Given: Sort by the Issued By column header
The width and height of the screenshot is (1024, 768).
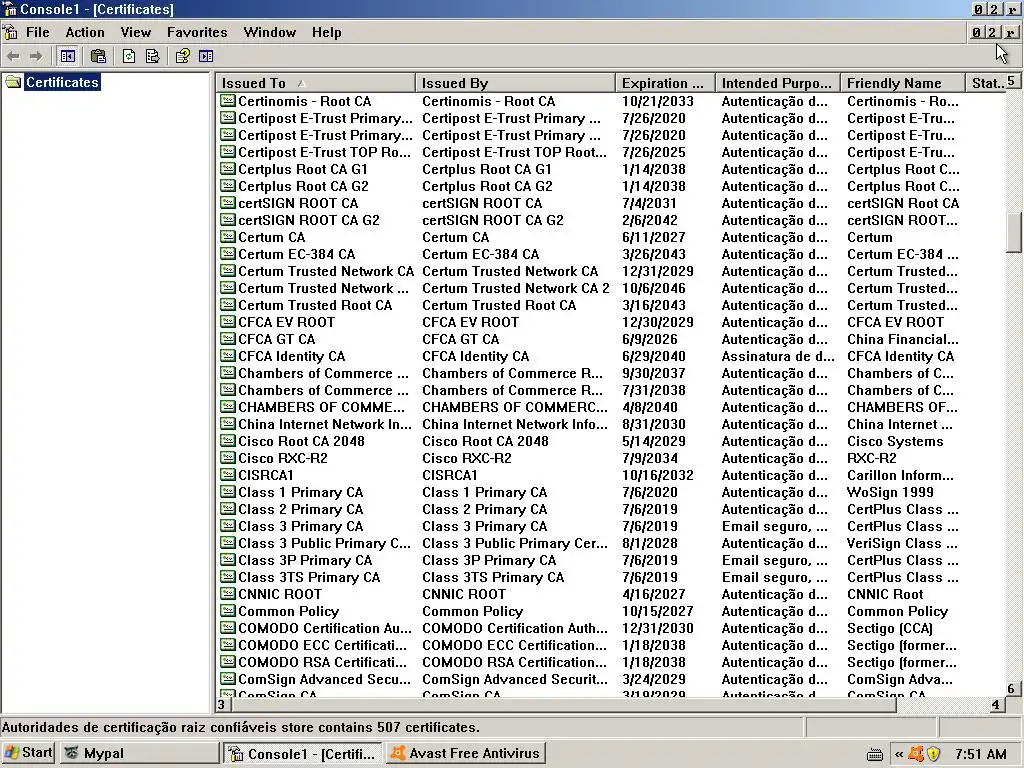Looking at the screenshot, I should coord(515,83).
